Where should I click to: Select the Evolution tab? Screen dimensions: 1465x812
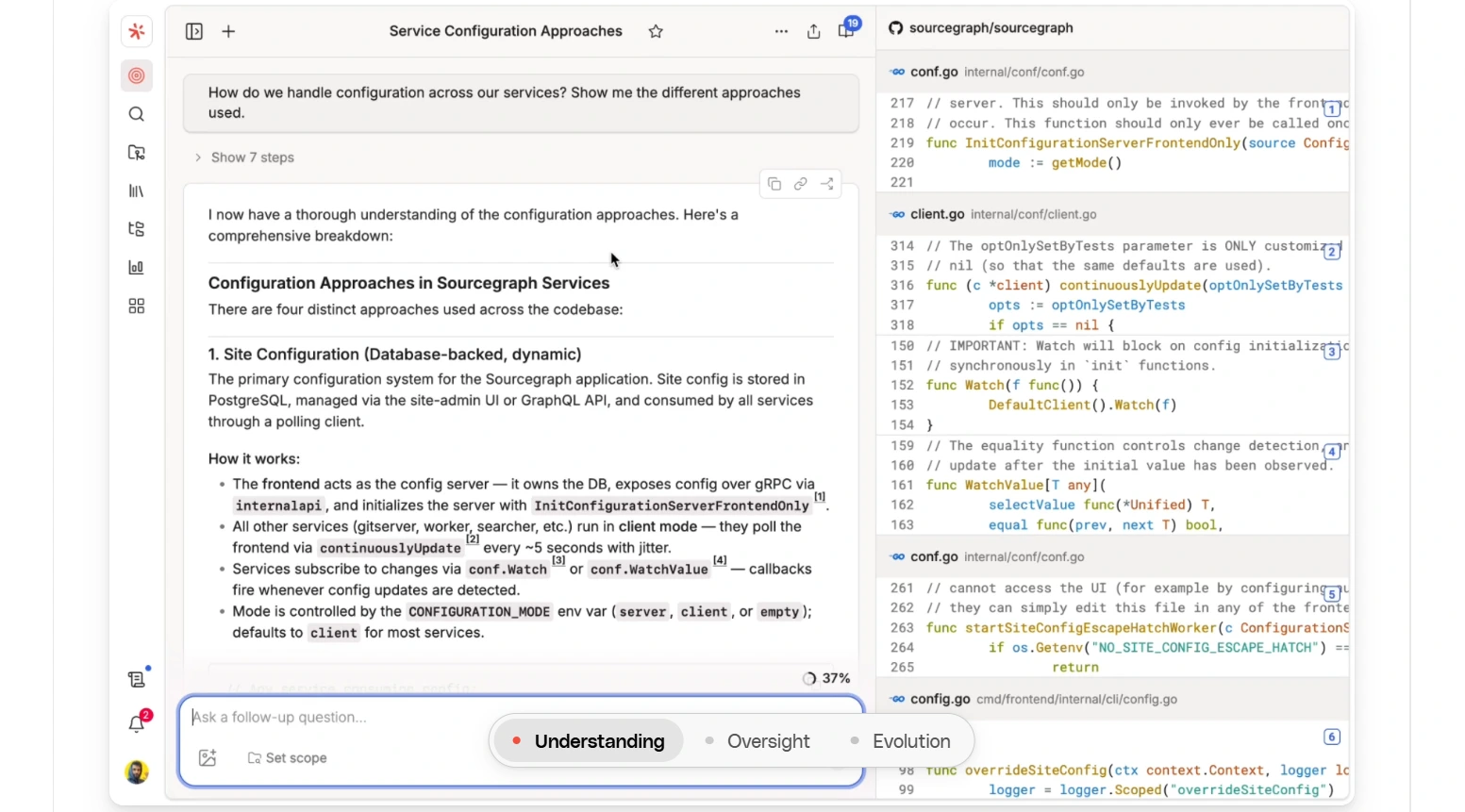pos(901,741)
